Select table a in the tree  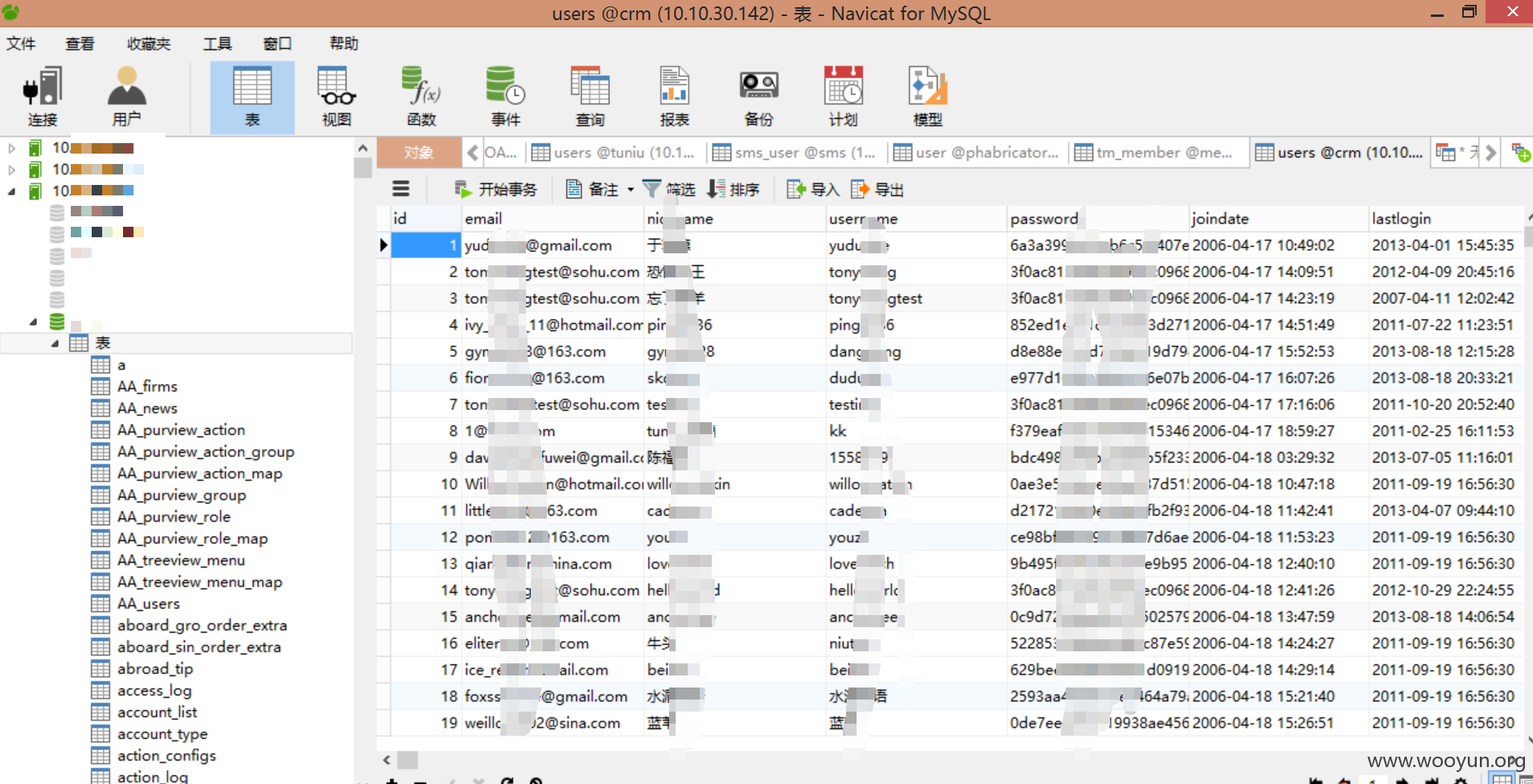click(121, 365)
